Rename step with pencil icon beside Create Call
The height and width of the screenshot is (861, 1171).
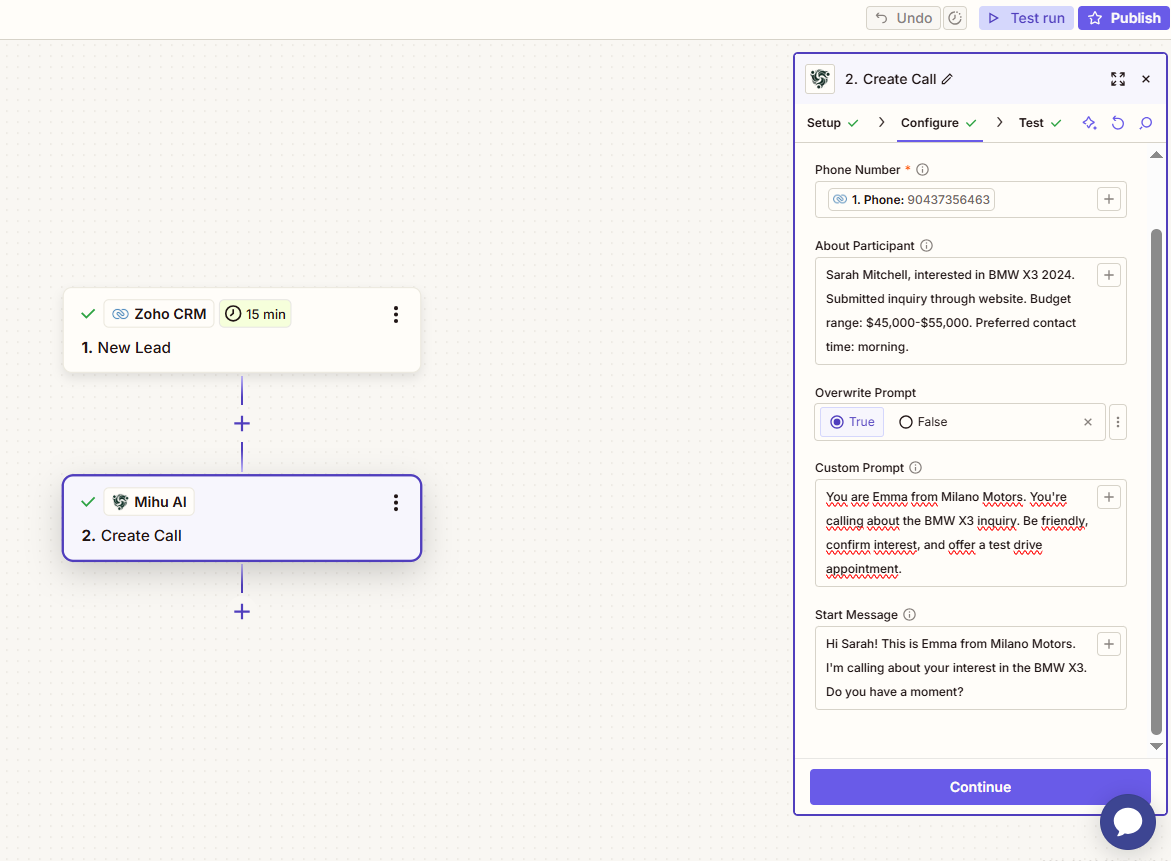(947, 79)
